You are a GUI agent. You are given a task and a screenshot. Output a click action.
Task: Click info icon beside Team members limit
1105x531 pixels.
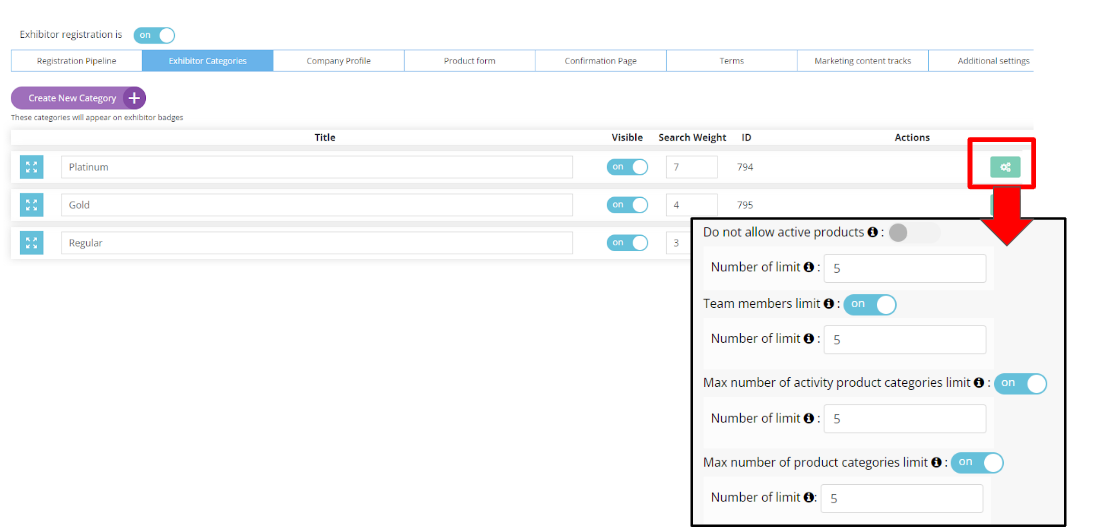[829, 304]
